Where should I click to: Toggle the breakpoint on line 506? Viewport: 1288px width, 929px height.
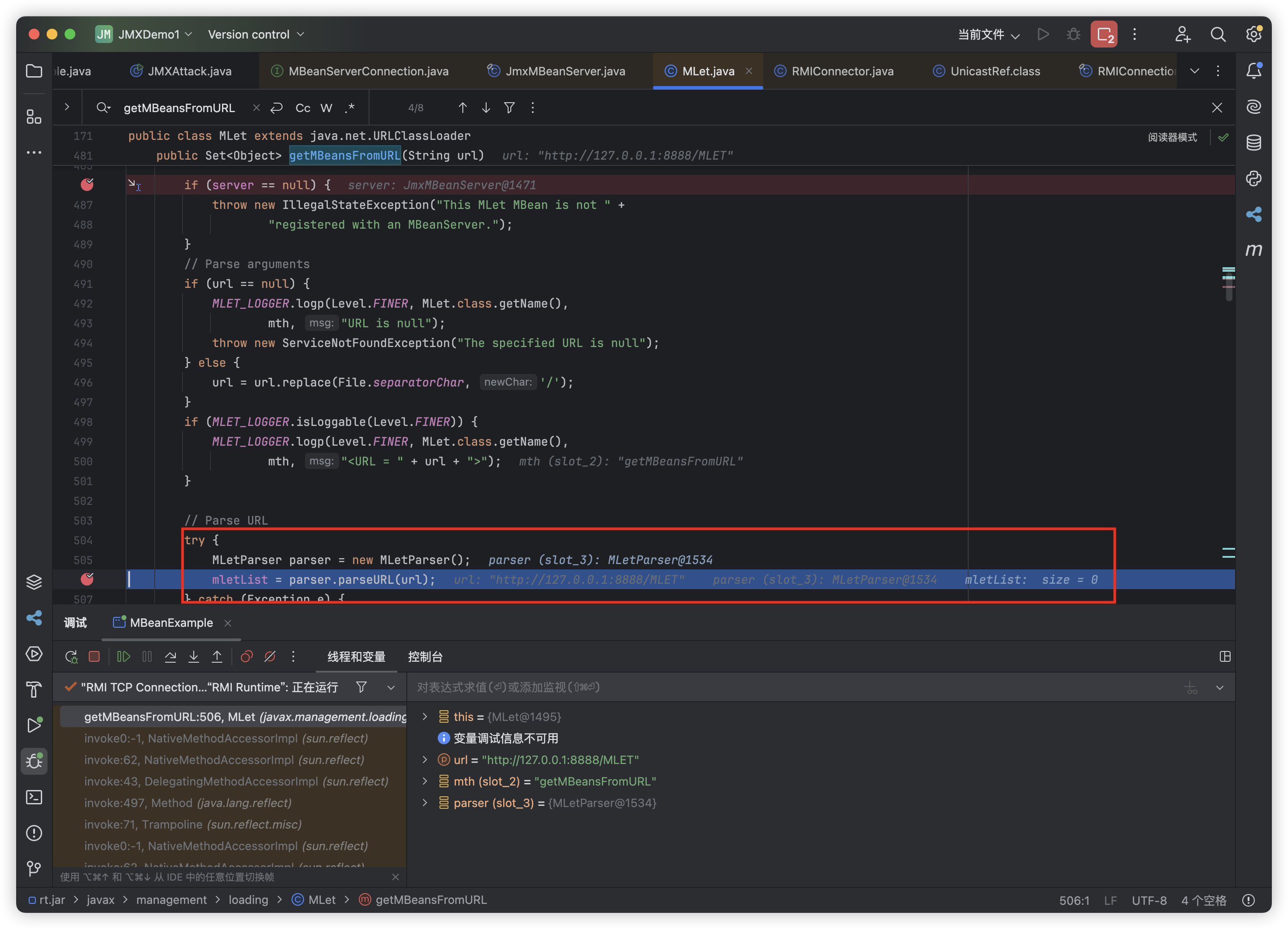point(87,579)
